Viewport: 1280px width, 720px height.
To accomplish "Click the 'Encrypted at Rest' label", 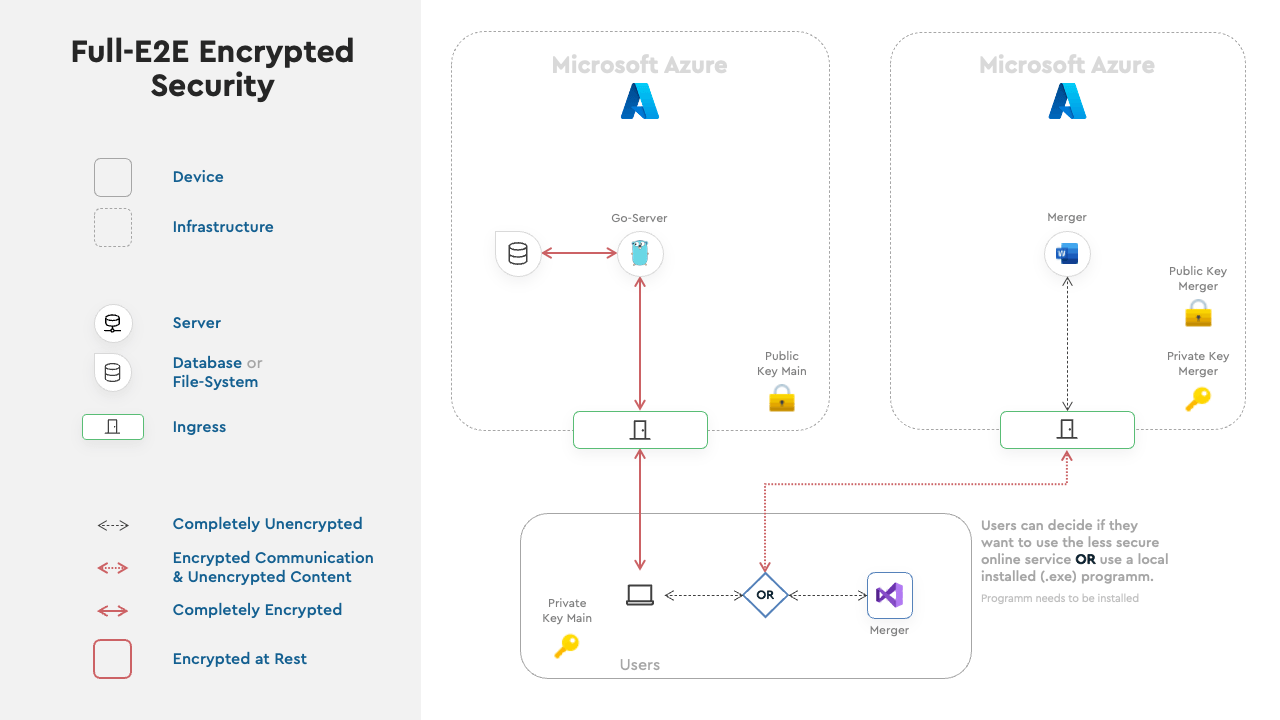I will 239,659.
